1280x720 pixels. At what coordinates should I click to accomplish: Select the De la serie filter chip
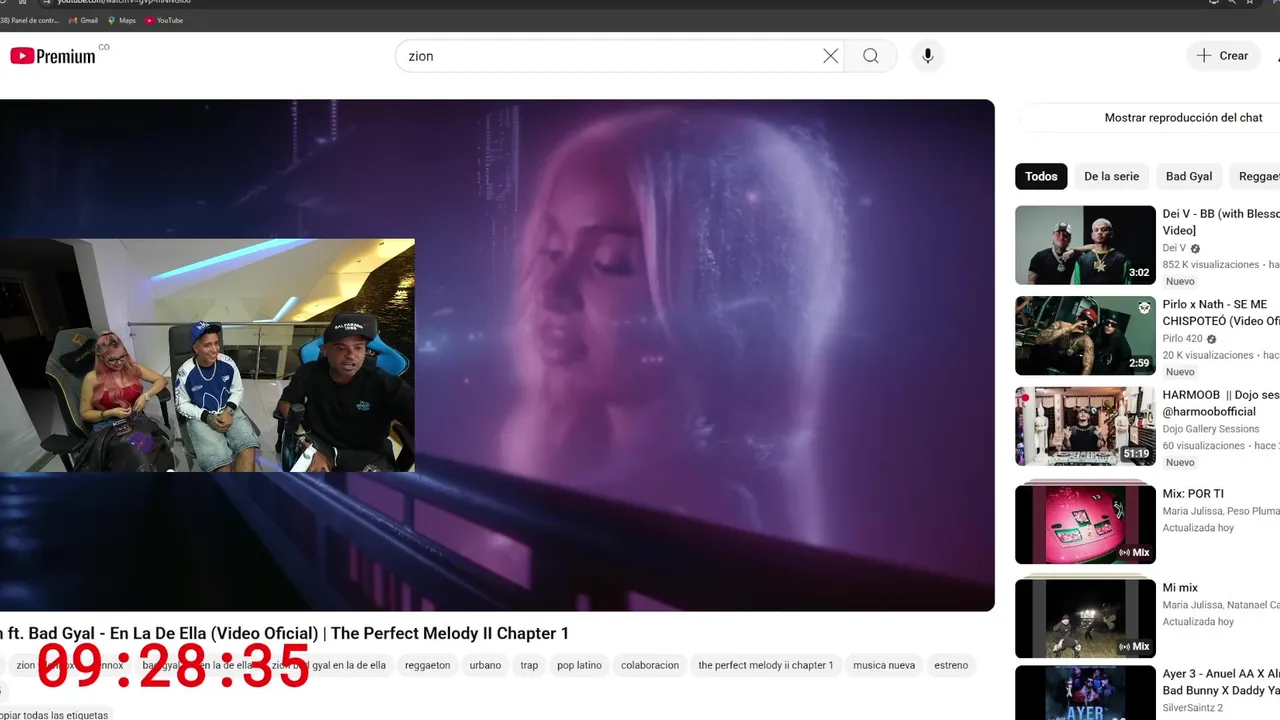1111,176
